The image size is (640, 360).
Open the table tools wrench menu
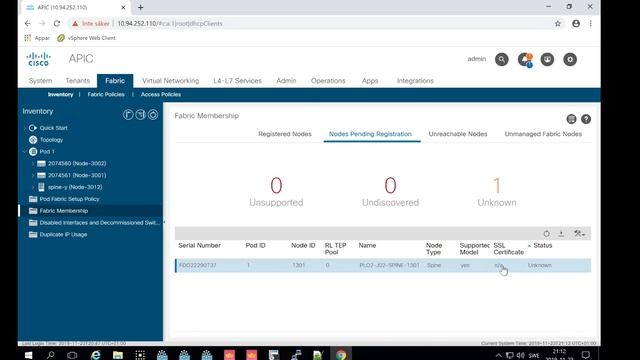click(x=579, y=234)
